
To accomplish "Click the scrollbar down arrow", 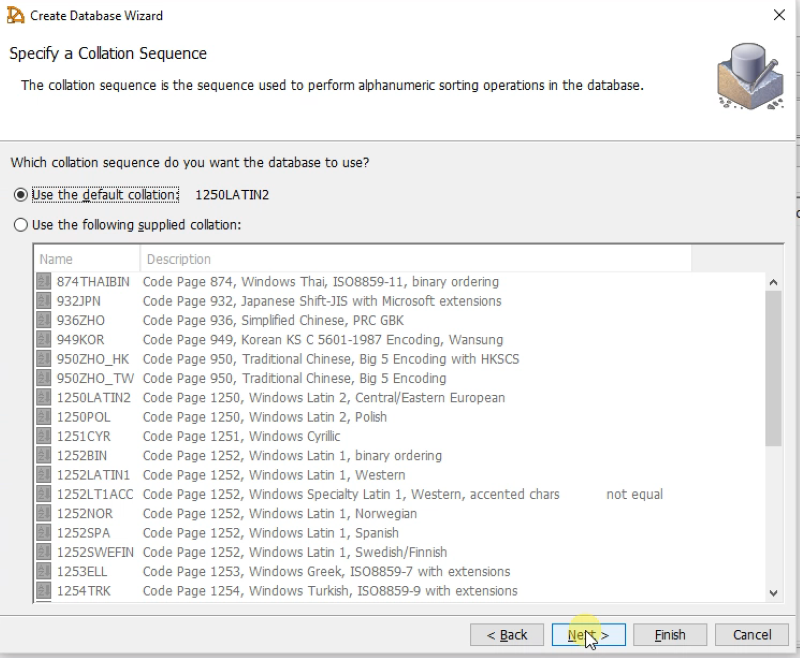I will pyautogui.click(x=773, y=592).
